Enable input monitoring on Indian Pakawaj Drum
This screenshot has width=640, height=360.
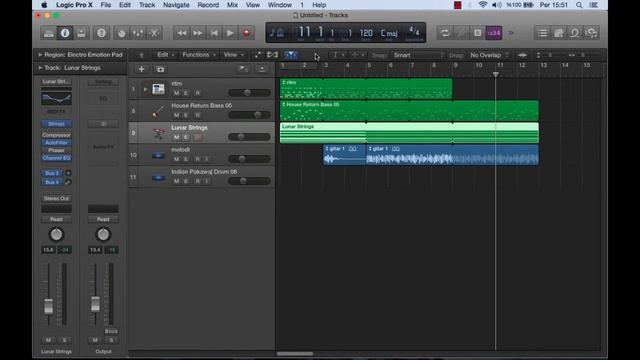coord(207,181)
